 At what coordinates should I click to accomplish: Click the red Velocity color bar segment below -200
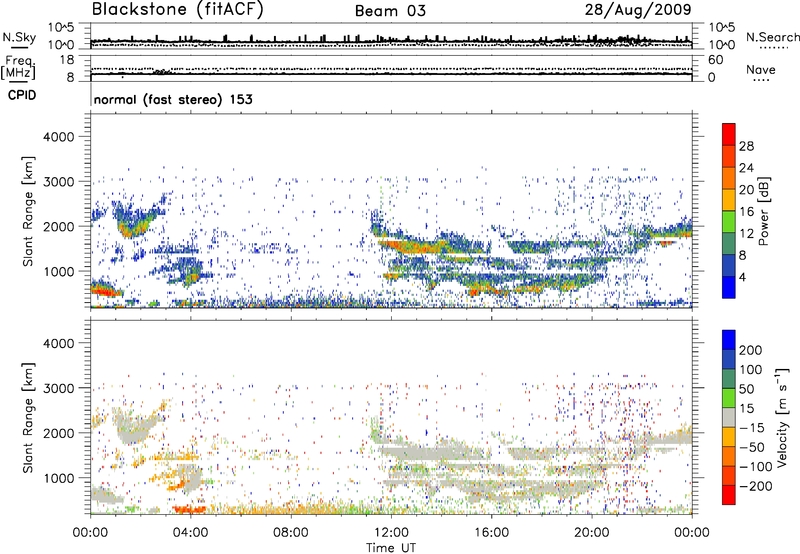(729, 495)
